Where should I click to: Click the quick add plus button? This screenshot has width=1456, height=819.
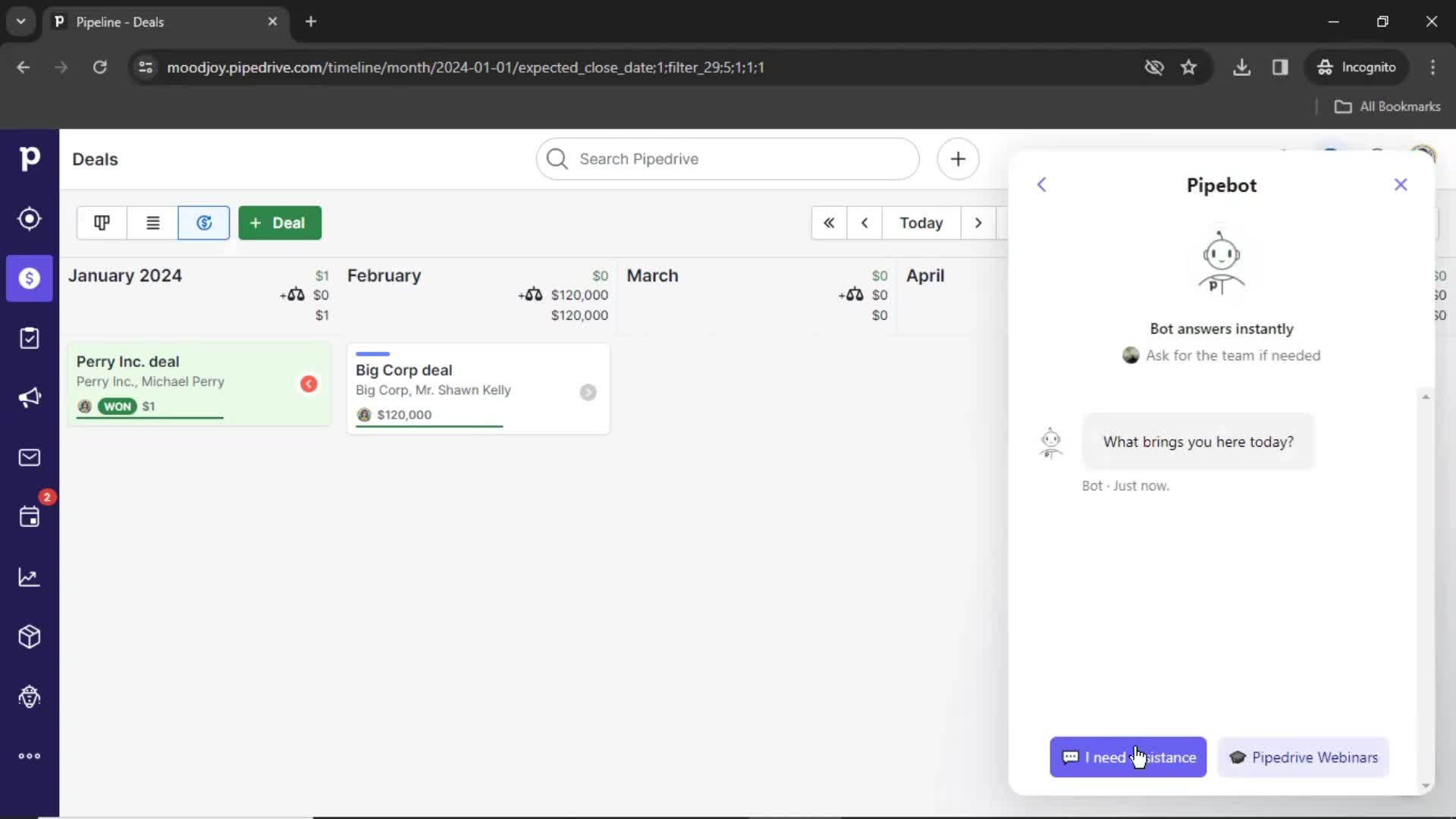click(x=958, y=159)
